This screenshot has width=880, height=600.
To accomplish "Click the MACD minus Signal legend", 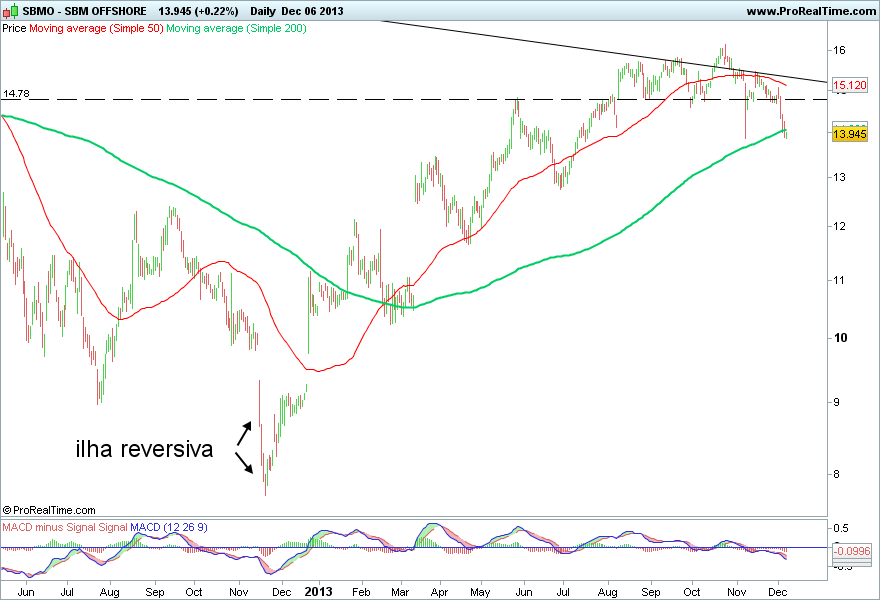I will click(x=65, y=528).
